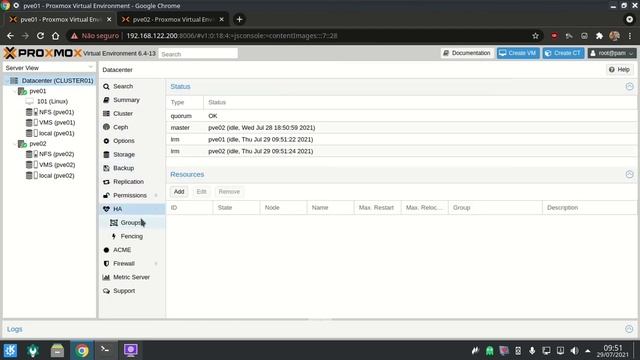
Task: Go to Chrome home page
Action: coord(56,36)
